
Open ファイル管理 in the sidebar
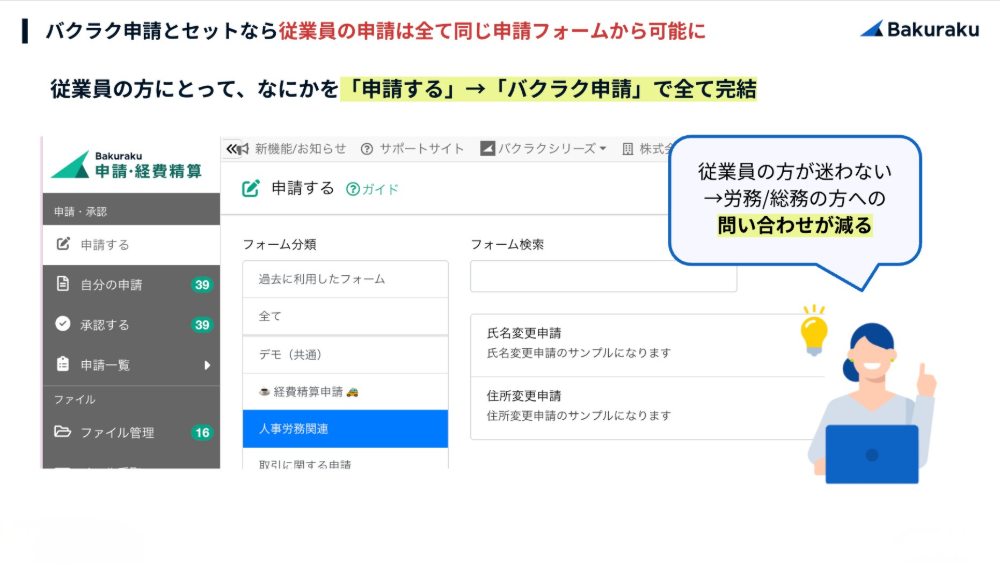point(131,432)
